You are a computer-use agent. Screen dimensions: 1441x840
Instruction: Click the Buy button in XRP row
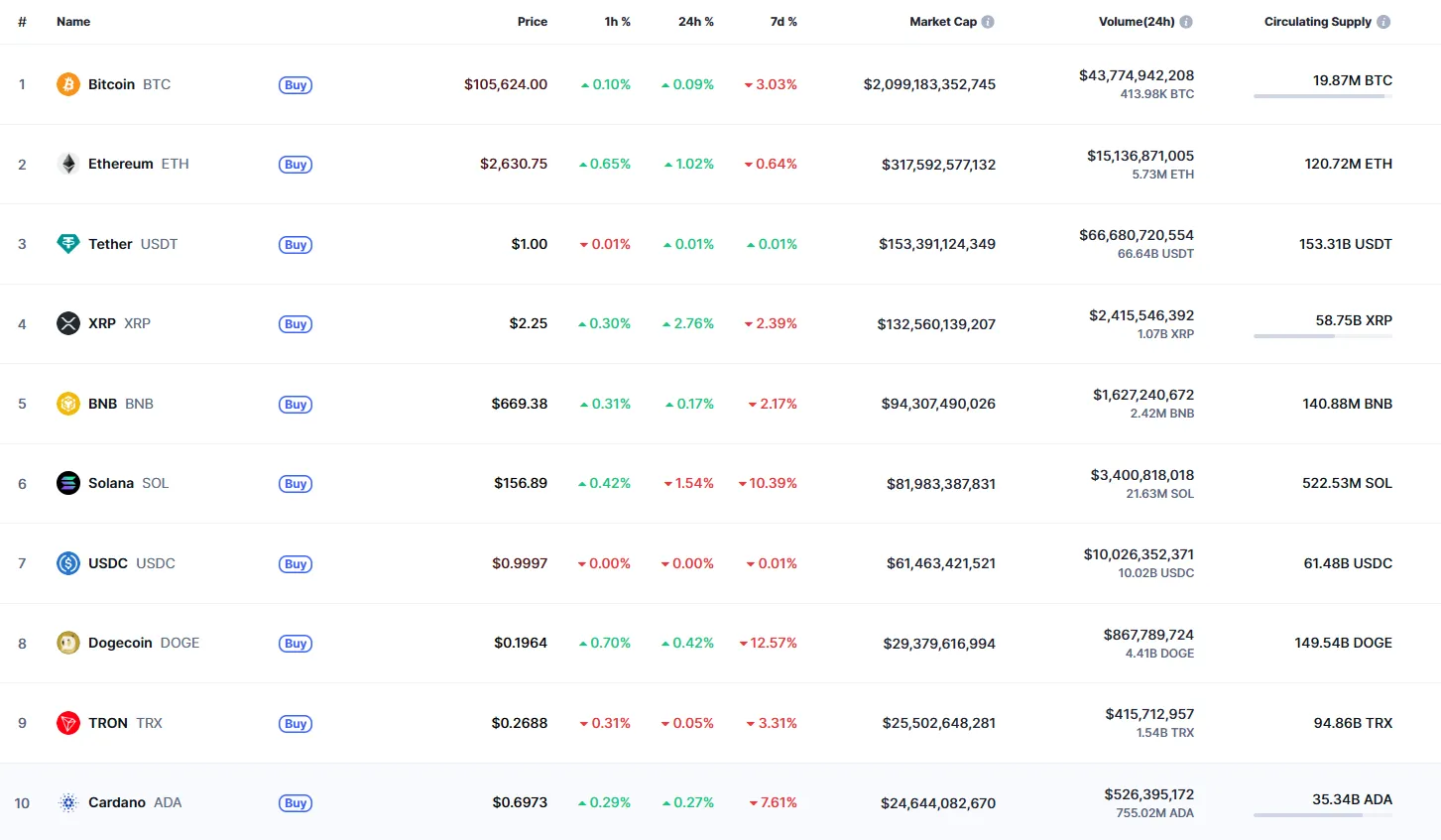click(296, 324)
